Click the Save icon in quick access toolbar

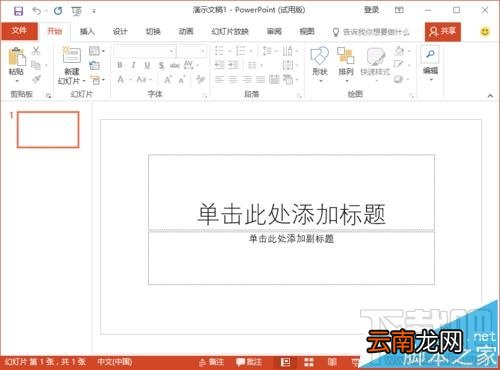(18, 11)
